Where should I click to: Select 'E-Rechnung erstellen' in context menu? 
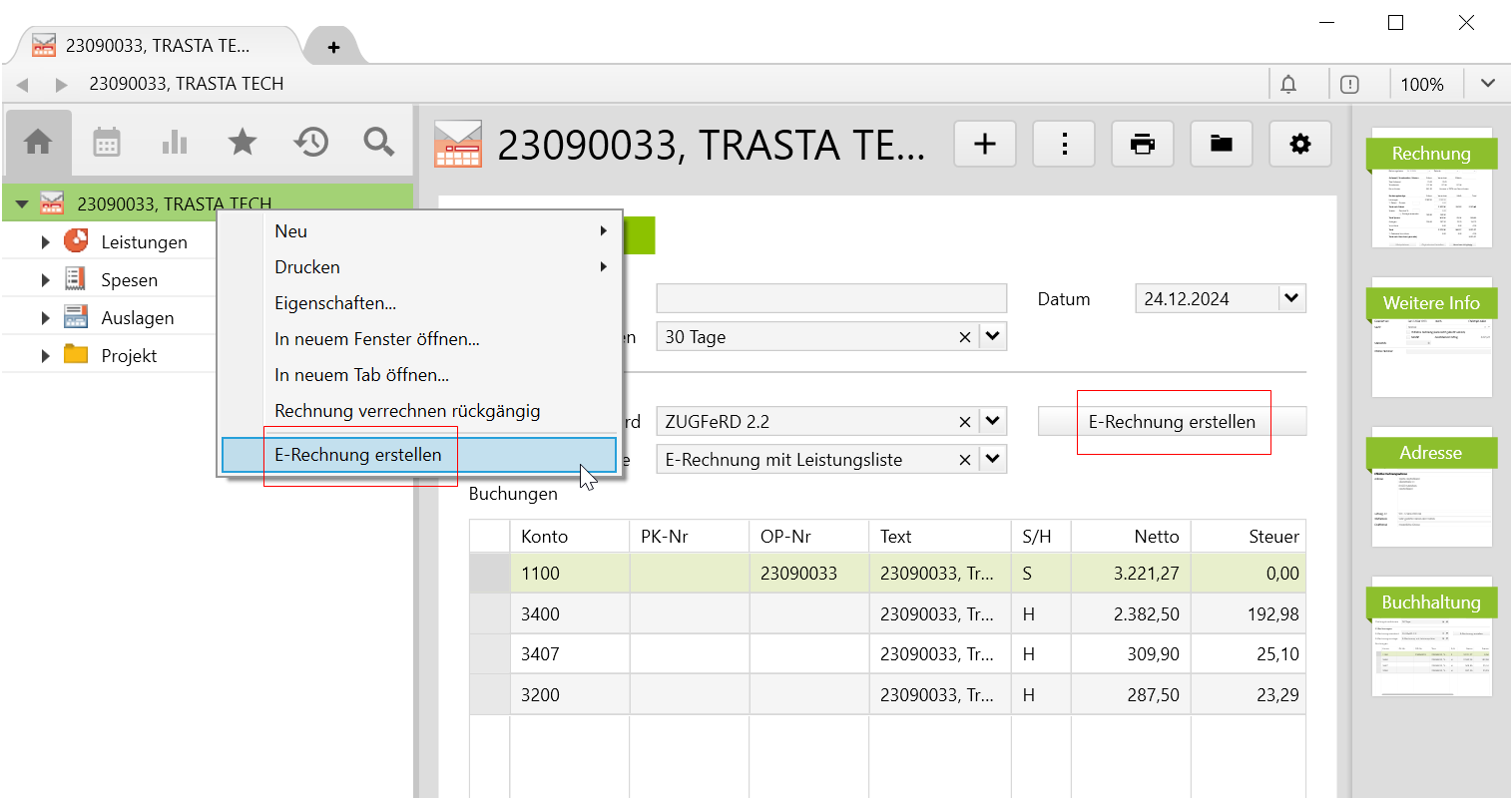pos(358,455)
